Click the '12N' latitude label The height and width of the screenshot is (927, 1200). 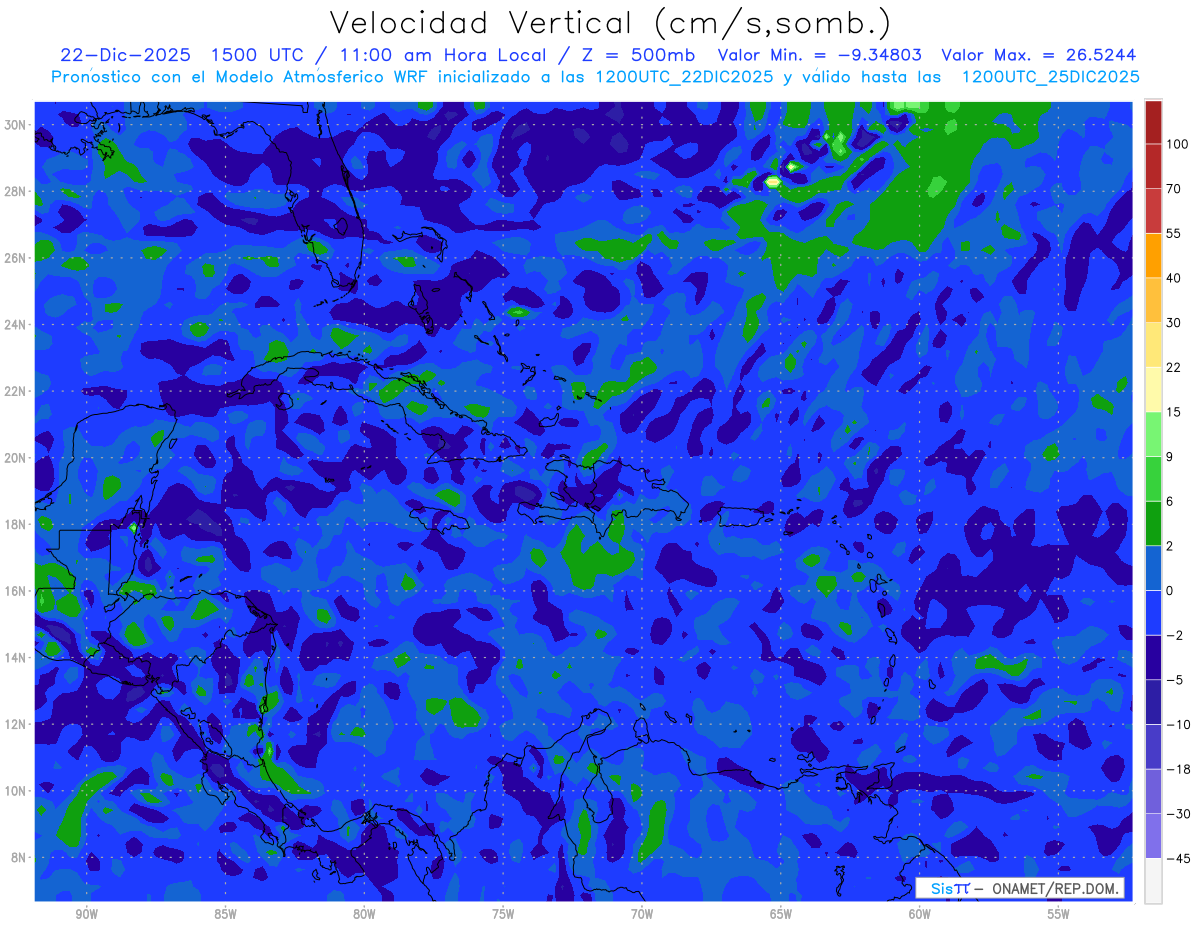pos(17,724)
